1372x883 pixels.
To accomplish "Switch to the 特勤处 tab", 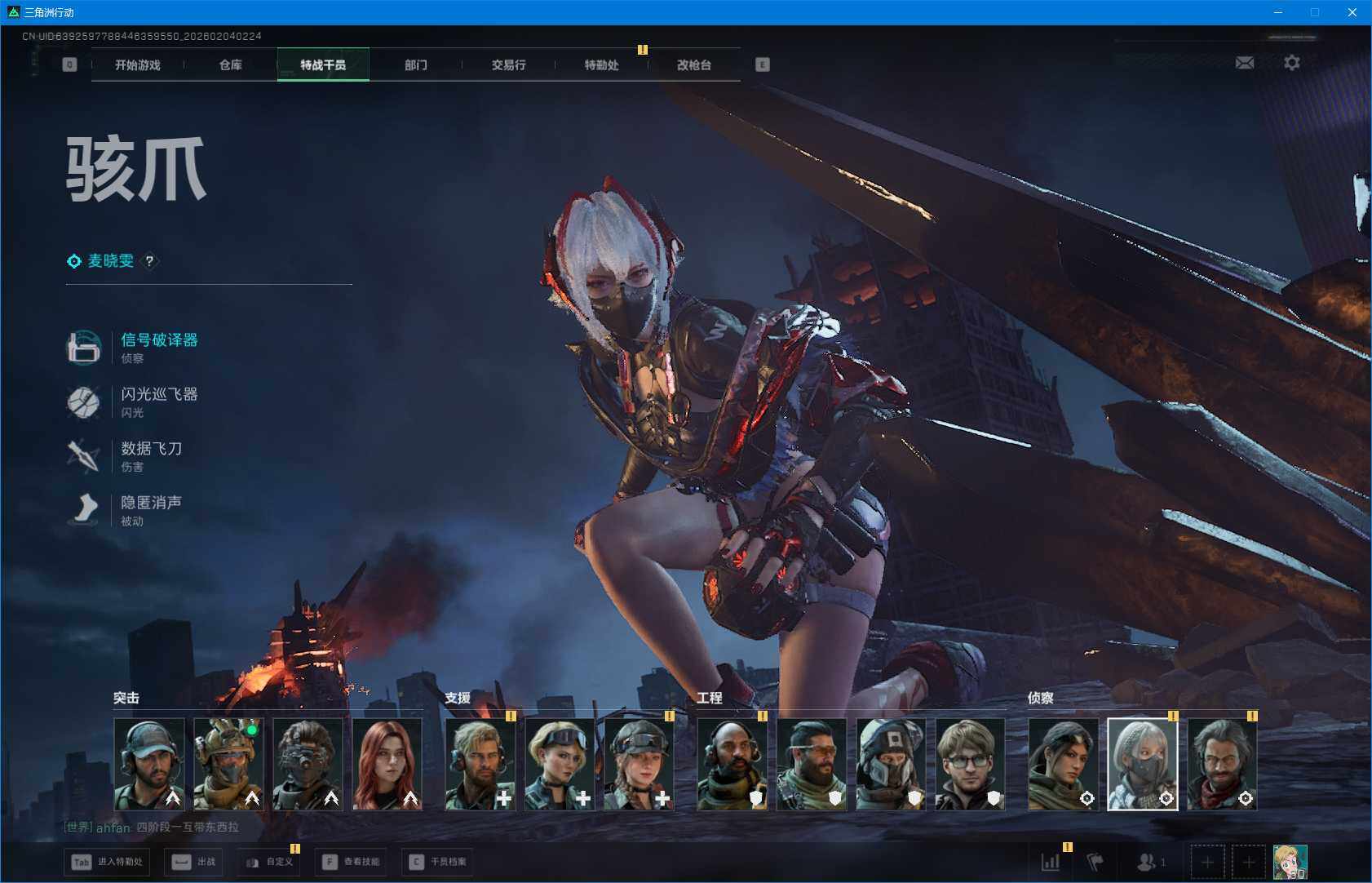I will tap(602, 64).
